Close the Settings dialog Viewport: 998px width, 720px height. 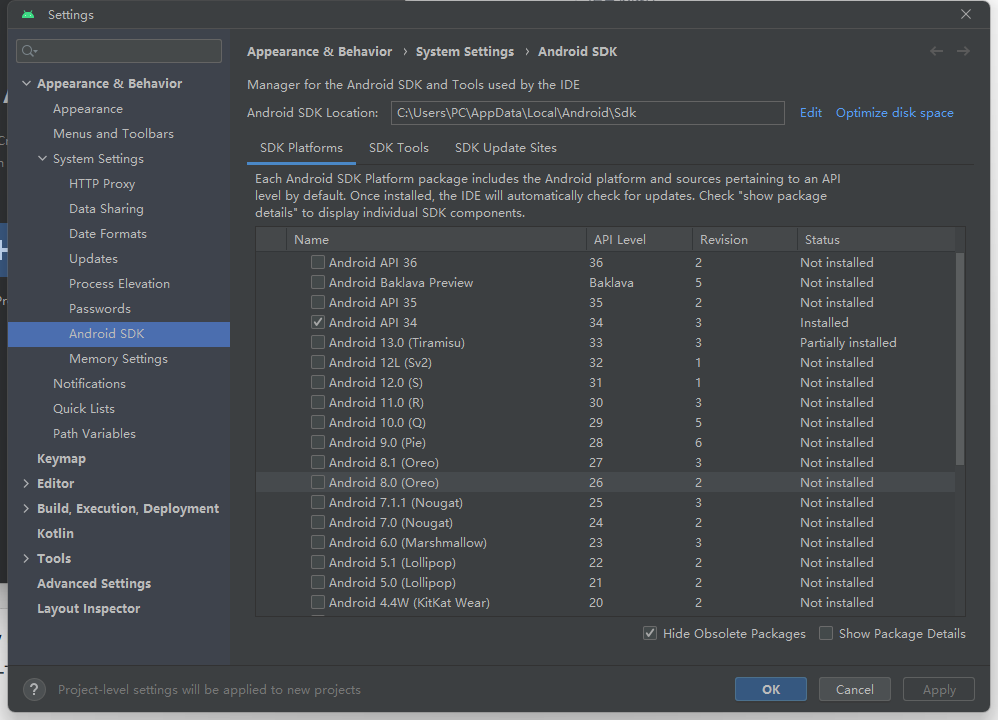pos(966,14)
